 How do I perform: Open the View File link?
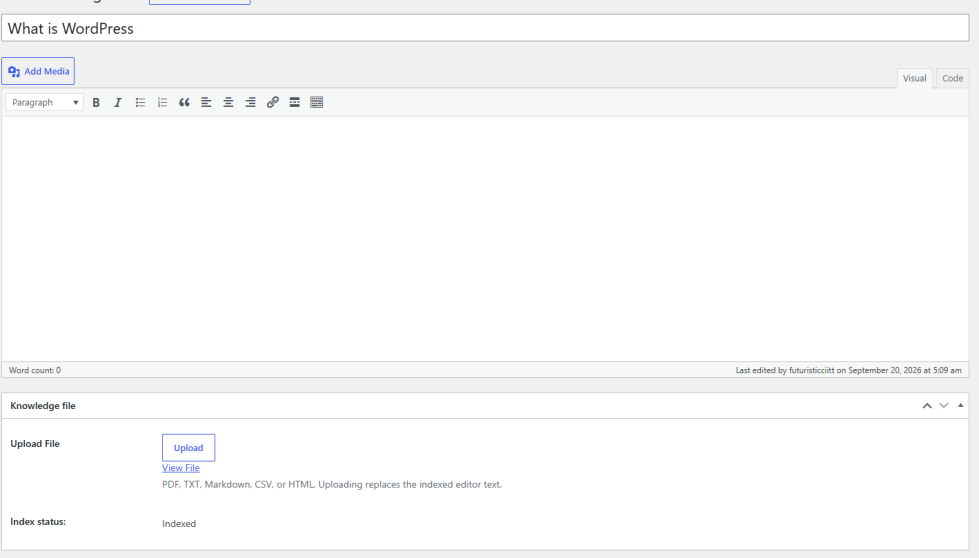click(x=181, y=467)
